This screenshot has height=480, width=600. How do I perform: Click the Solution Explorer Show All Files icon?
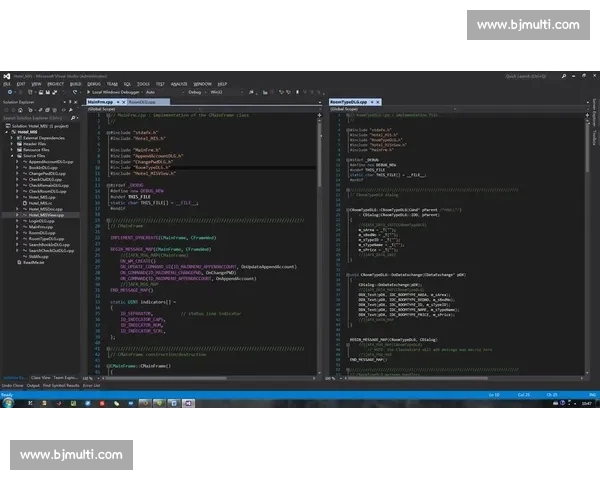coord(54,110)
